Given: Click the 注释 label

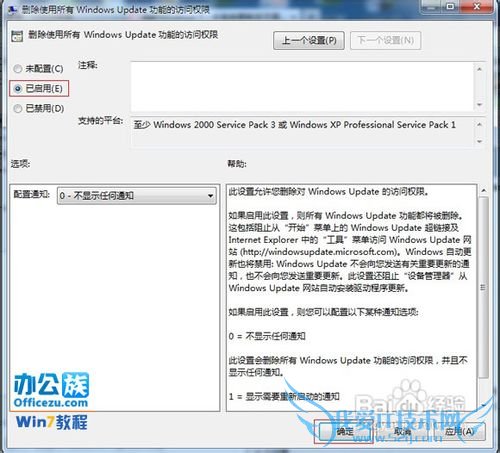Looking at the screenshot, I should tap(88, 65).
